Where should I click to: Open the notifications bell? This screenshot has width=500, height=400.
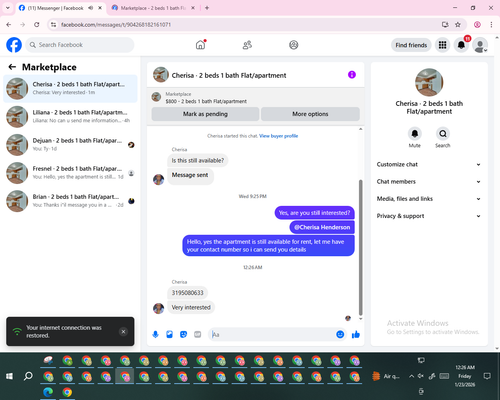click(x=461, y=45)
